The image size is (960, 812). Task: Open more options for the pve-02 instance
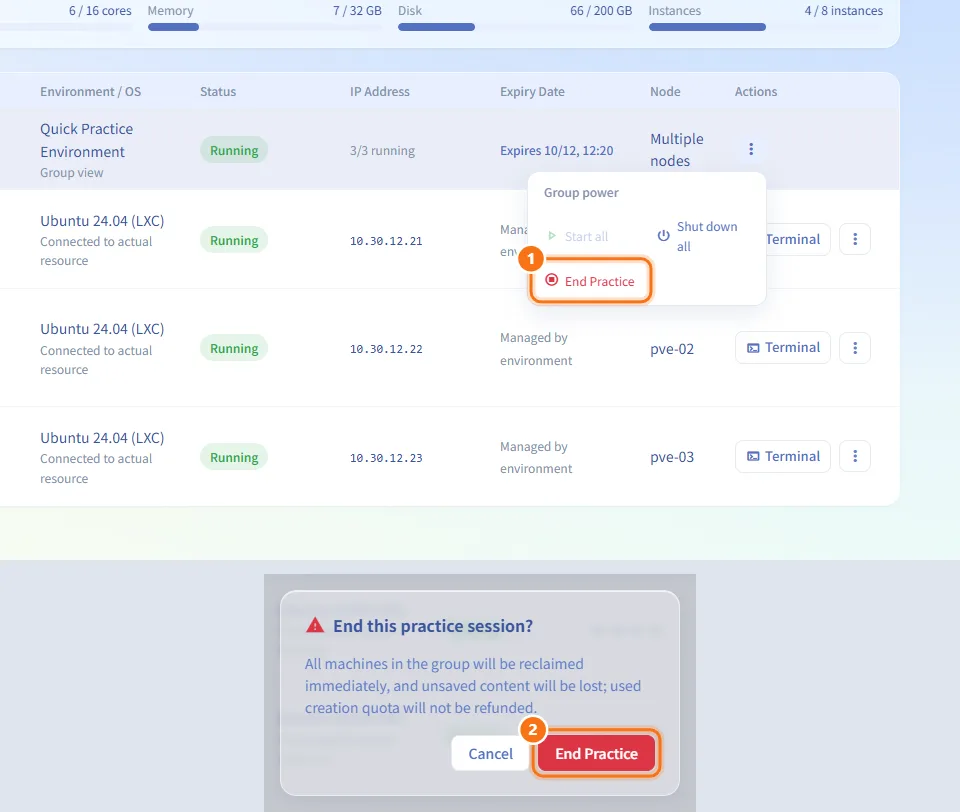(x=855, y=348)
